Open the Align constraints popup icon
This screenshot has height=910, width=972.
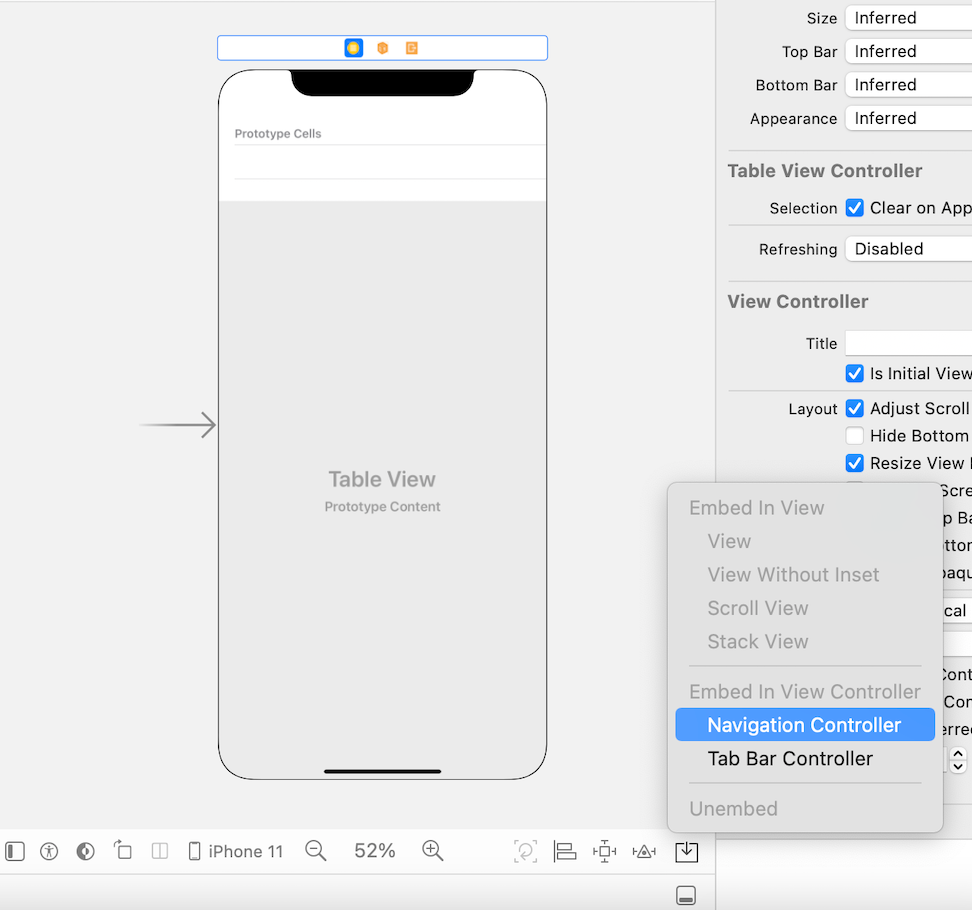[x=565, y=851]
